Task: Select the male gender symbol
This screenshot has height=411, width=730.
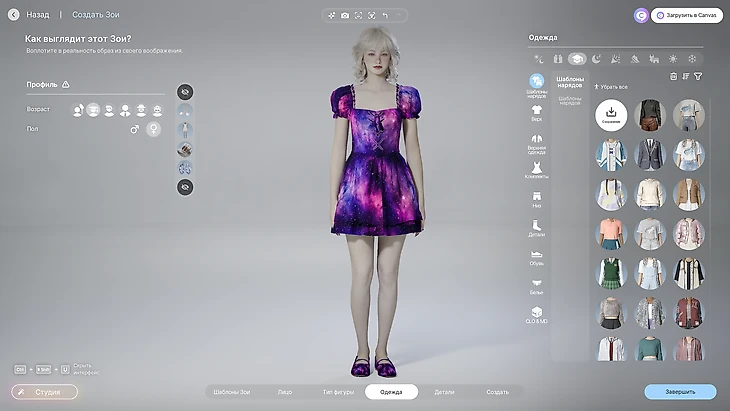Action: pos(134,129)
